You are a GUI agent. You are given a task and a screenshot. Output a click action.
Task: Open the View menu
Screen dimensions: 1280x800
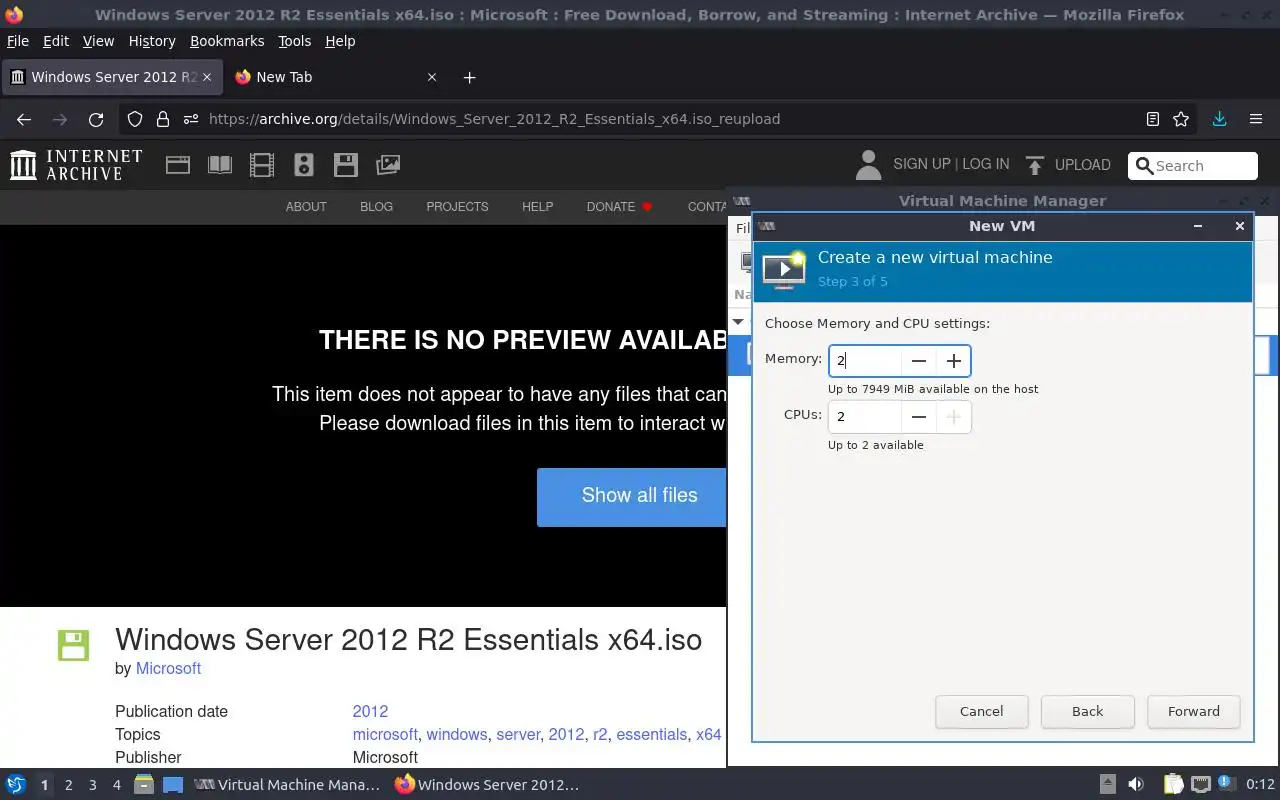coord(98,41)
